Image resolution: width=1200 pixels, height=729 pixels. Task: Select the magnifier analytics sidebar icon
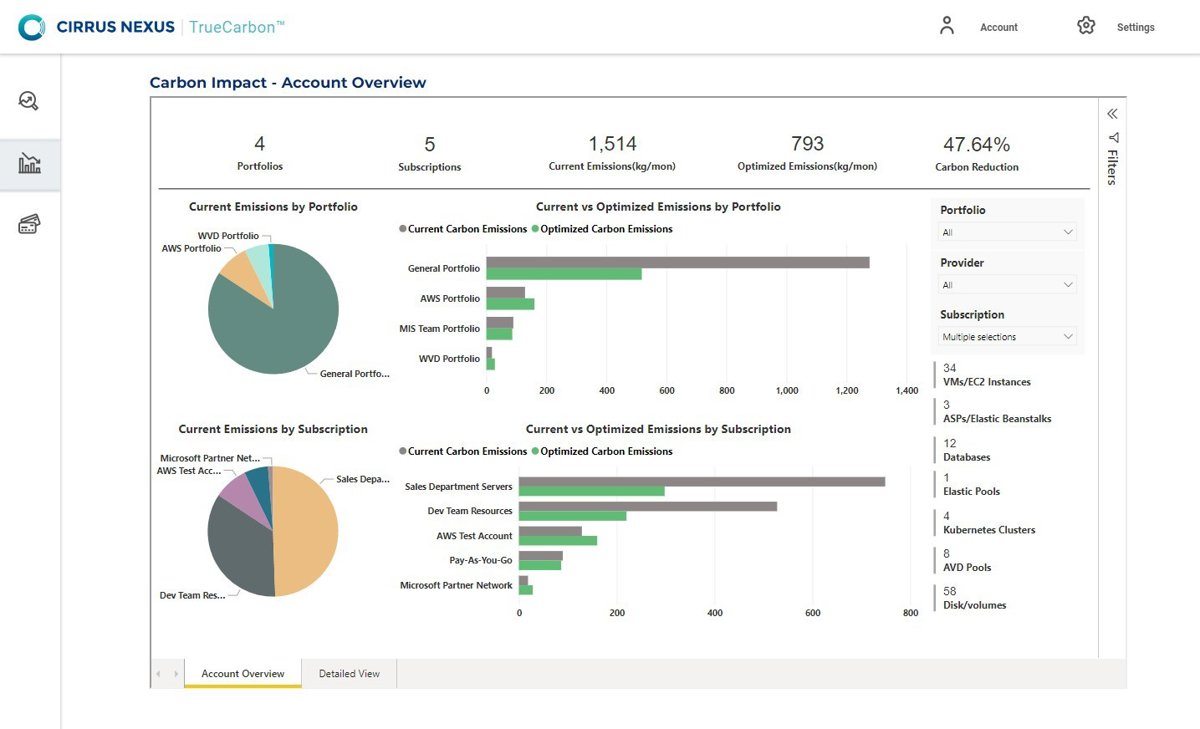29,101
